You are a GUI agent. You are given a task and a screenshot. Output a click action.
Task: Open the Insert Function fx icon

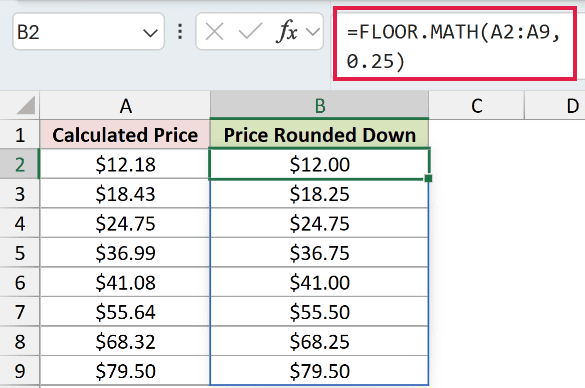point(287,31)
